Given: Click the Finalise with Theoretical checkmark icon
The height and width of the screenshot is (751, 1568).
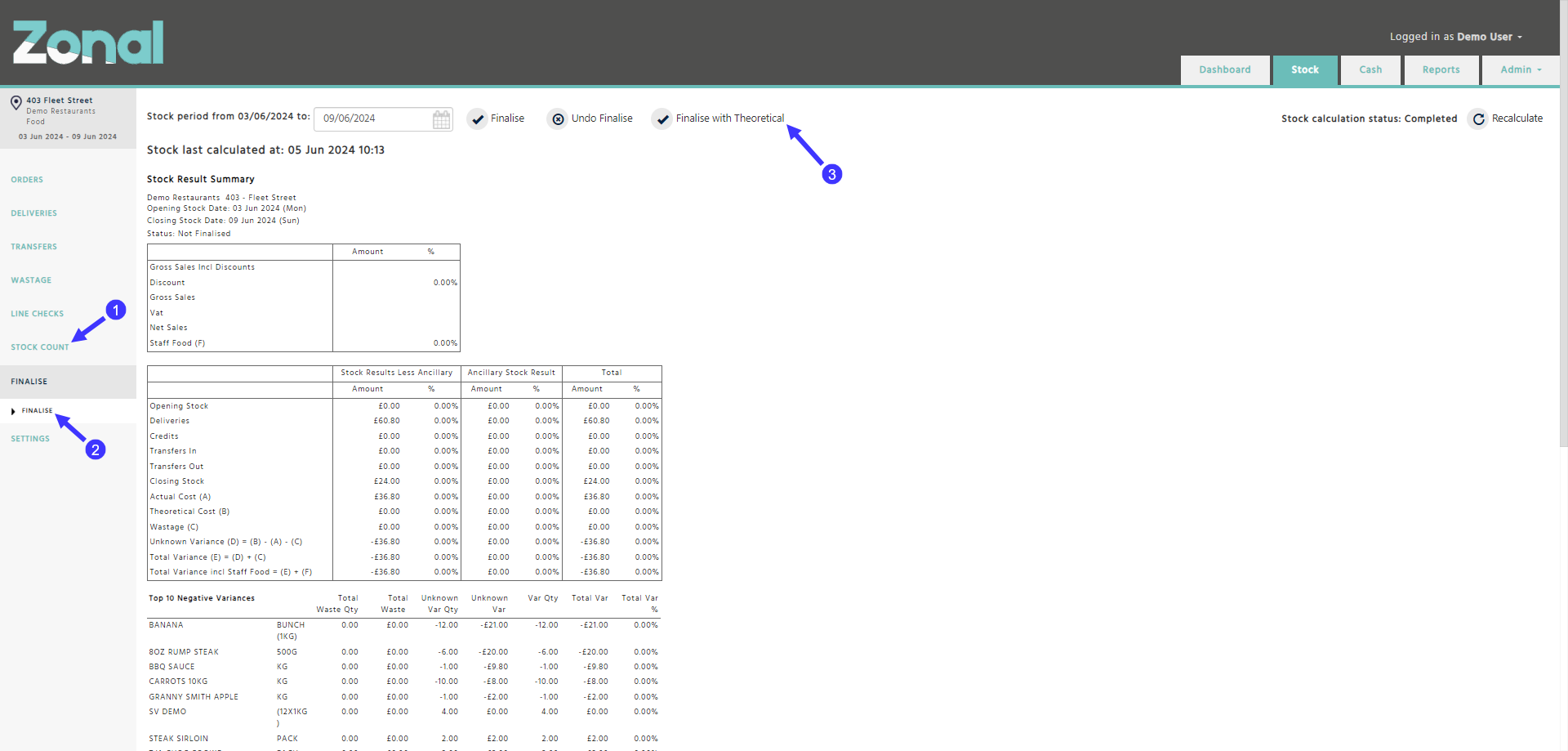Looking at the screenshot, I should (662, 119).
